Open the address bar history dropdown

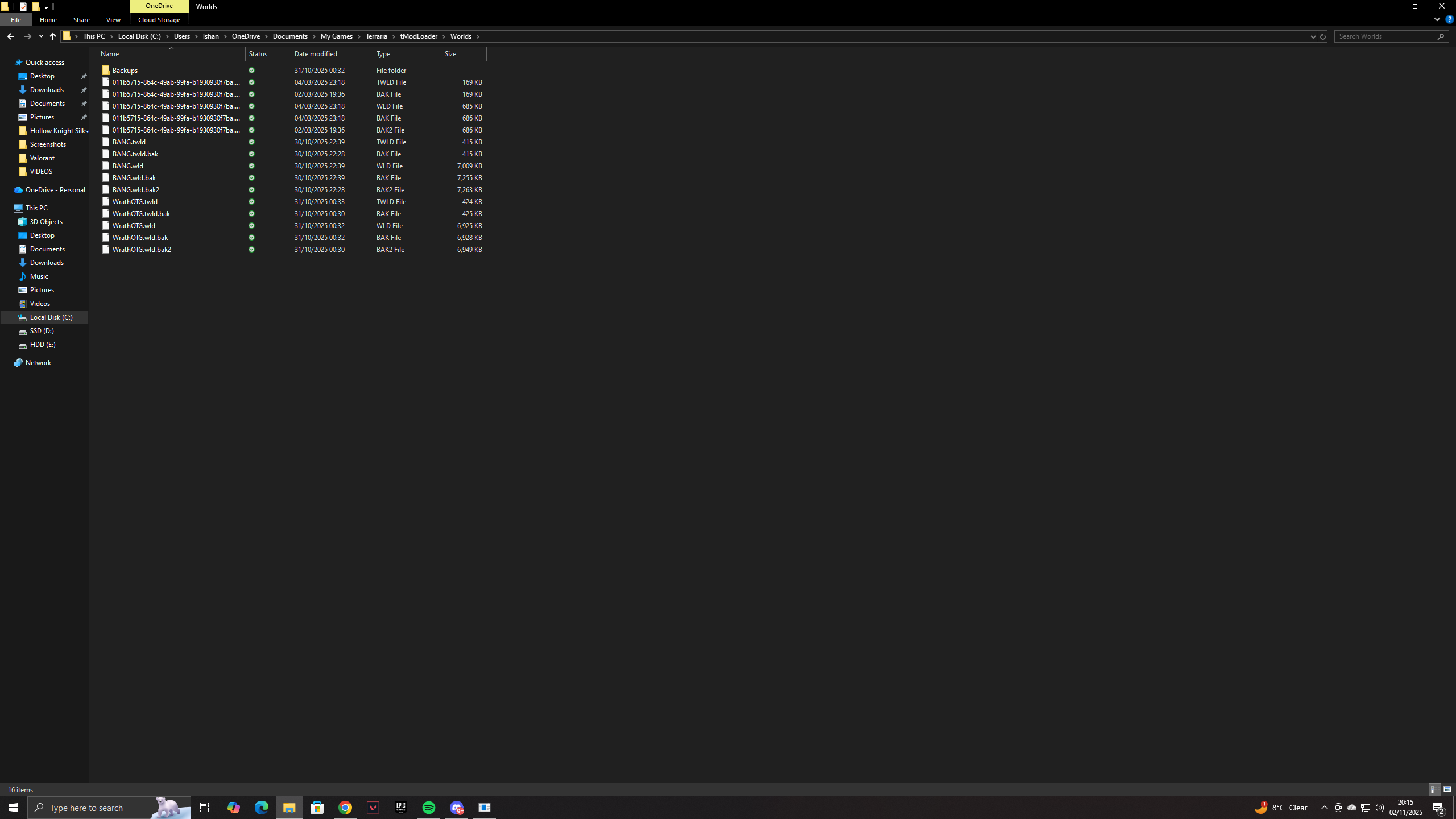coord(1313,36)
